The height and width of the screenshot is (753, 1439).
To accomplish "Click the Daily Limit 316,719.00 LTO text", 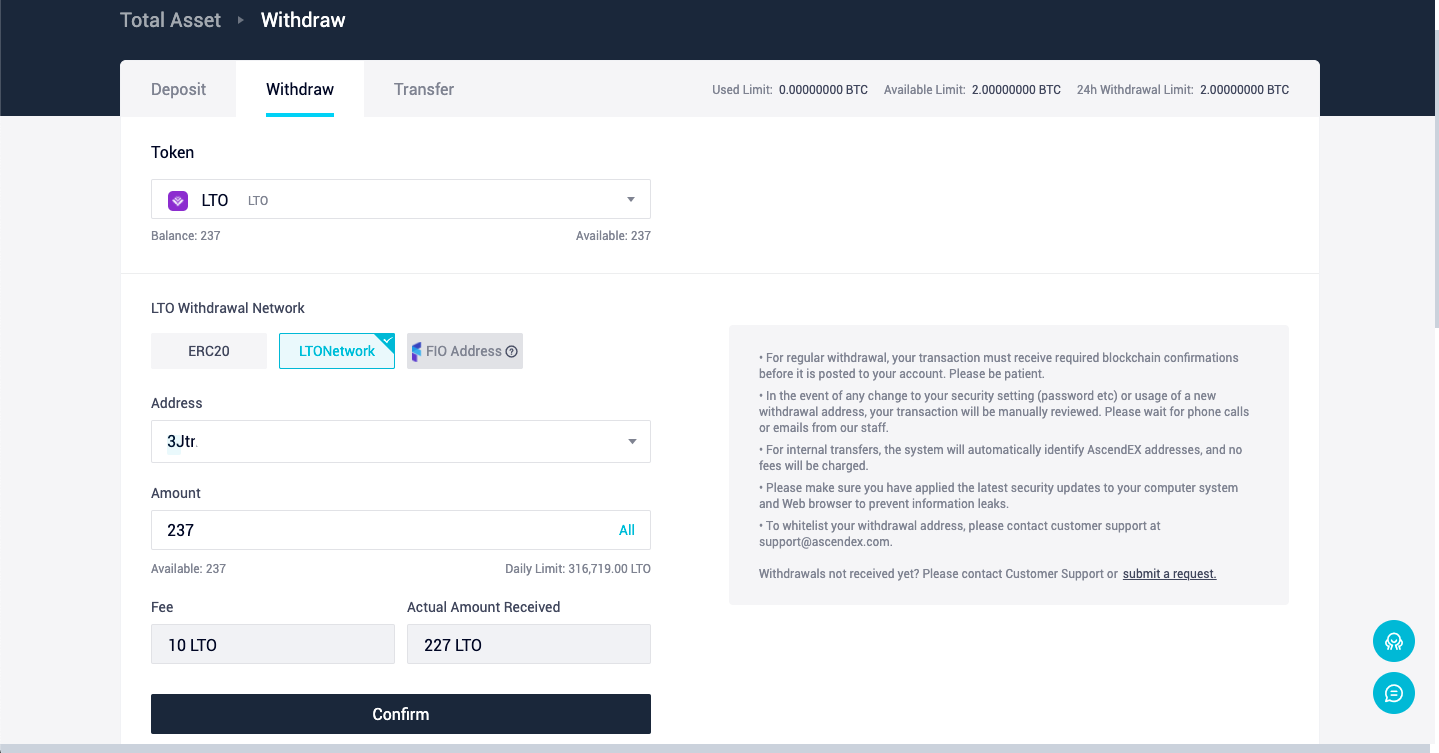I will point(578,569).
